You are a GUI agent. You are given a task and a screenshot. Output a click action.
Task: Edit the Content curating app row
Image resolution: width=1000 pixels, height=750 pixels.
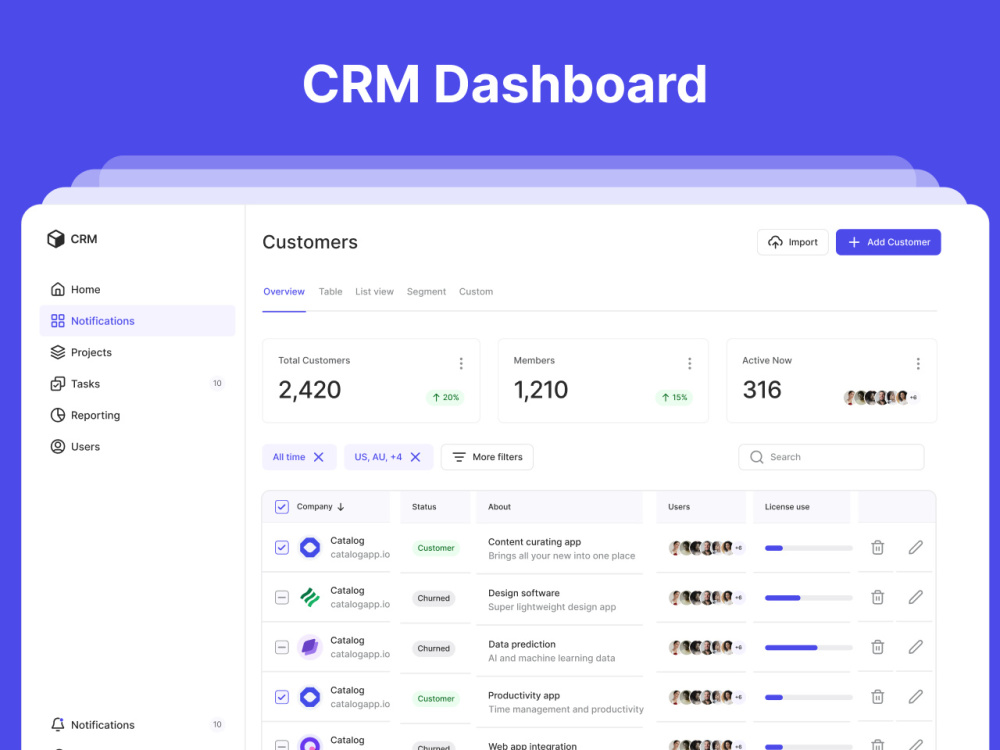click(x=916, y=547)
